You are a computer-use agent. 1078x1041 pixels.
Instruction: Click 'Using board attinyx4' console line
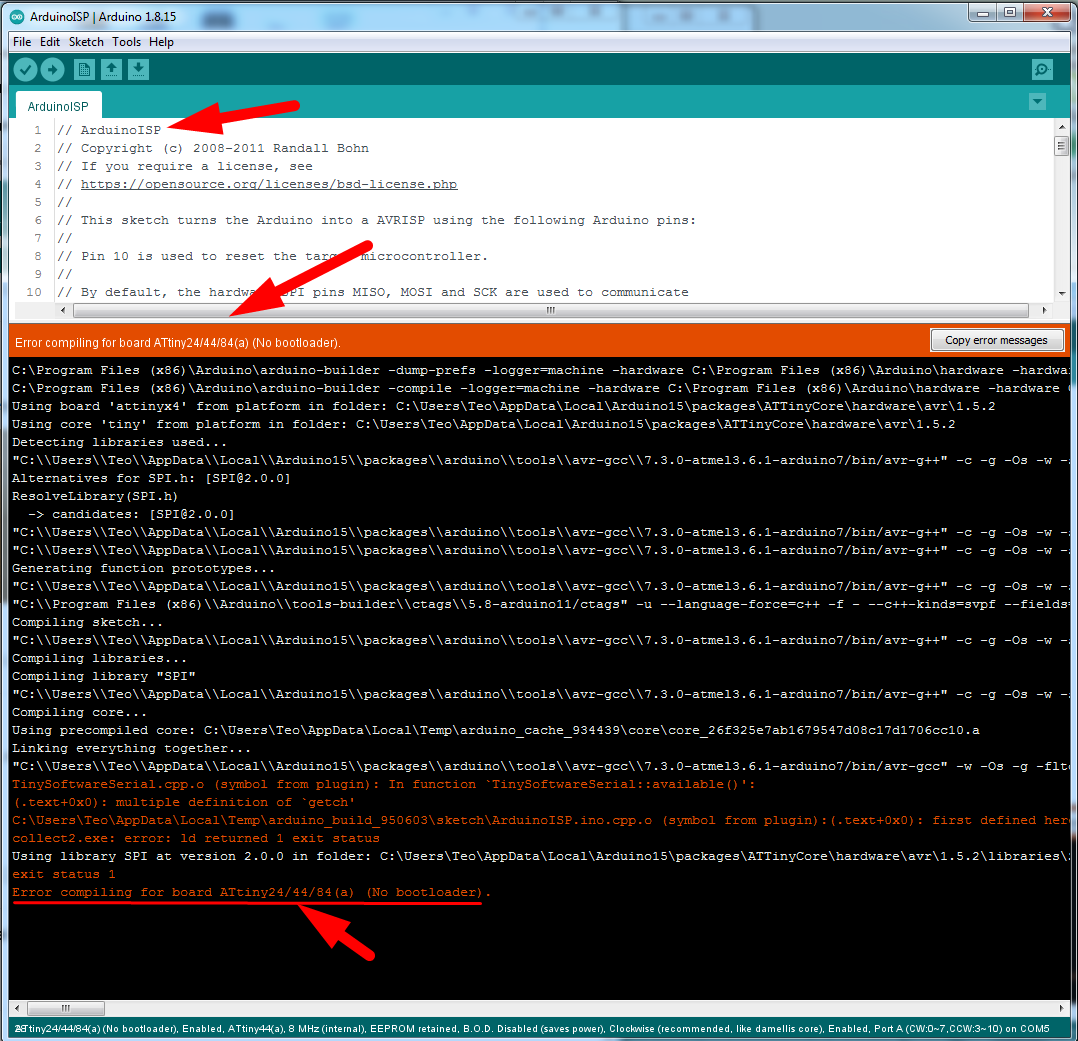point(503,406)
